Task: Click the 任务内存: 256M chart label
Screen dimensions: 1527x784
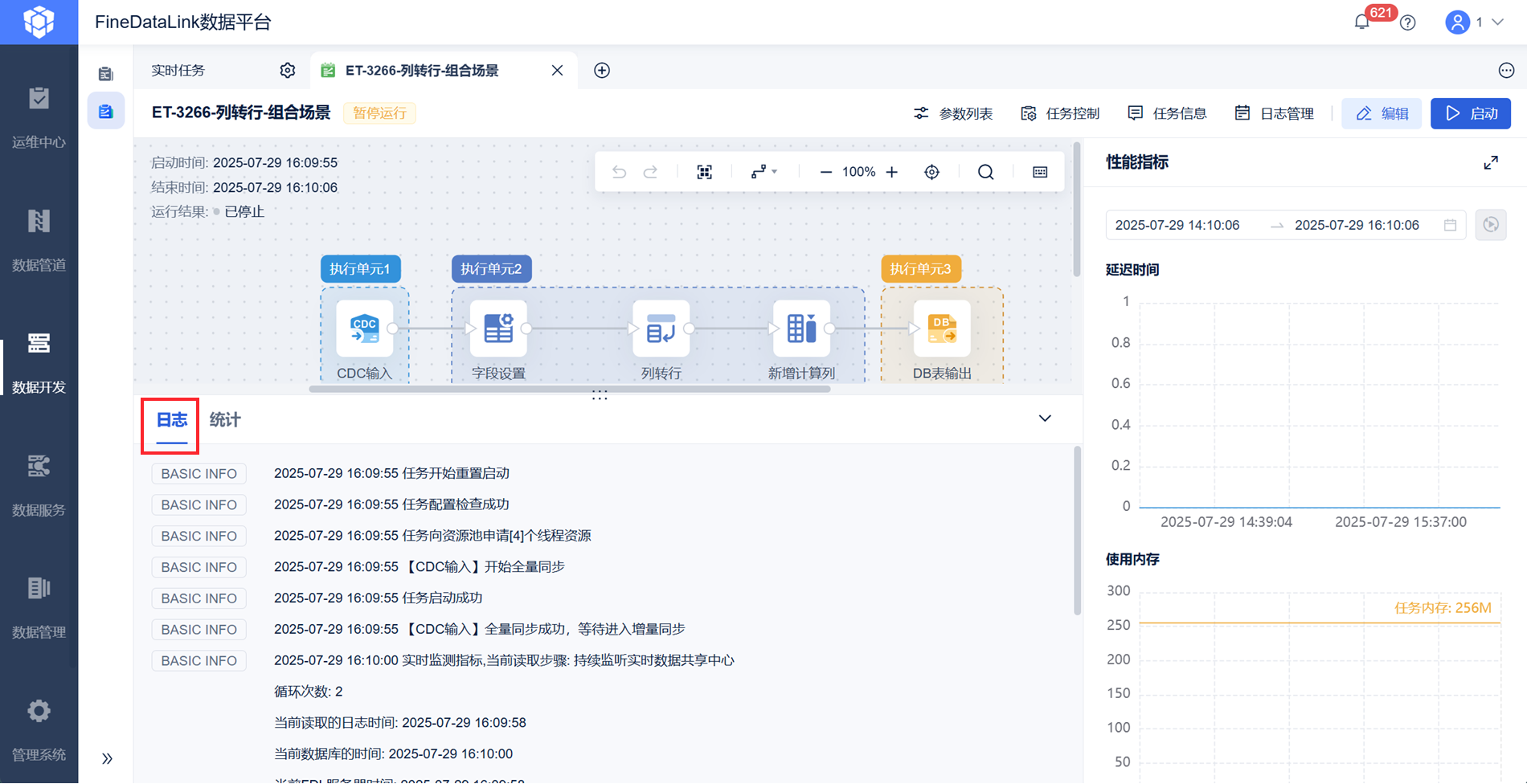Action: pyautogui.click(x=1443, y=608)
